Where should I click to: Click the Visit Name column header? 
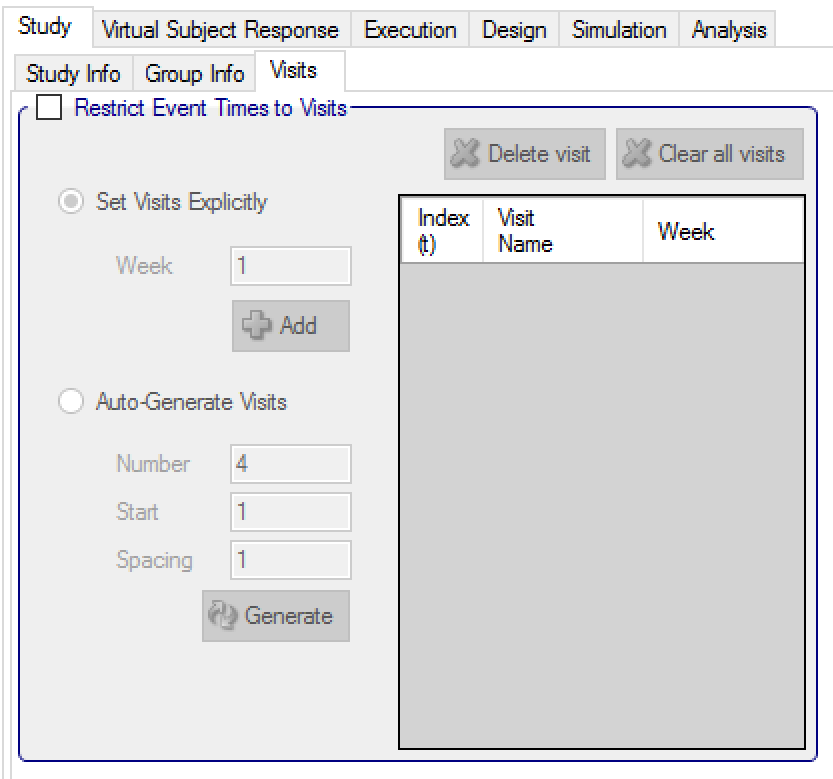[x=562, y=231]
